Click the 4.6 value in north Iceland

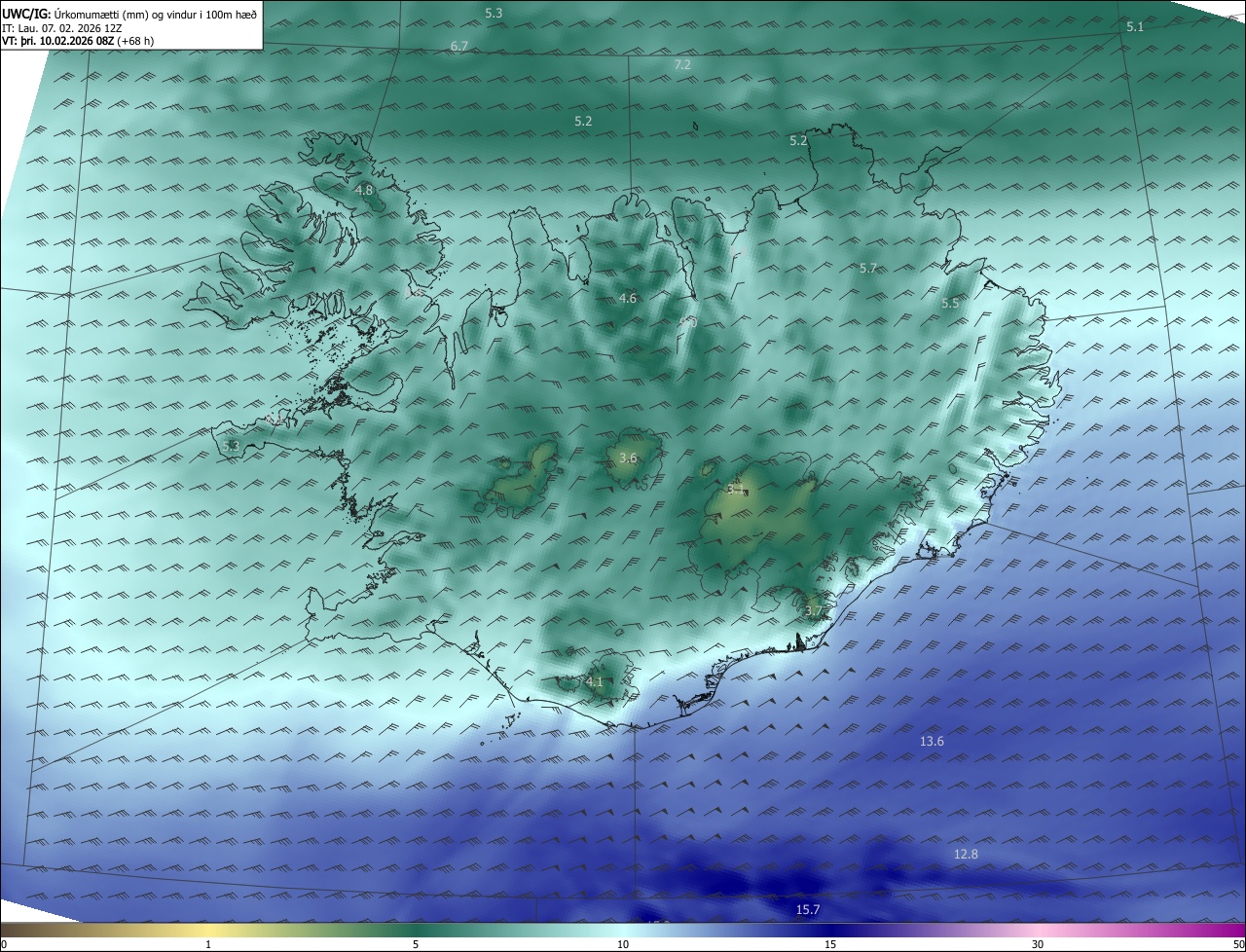pos(628,298)
